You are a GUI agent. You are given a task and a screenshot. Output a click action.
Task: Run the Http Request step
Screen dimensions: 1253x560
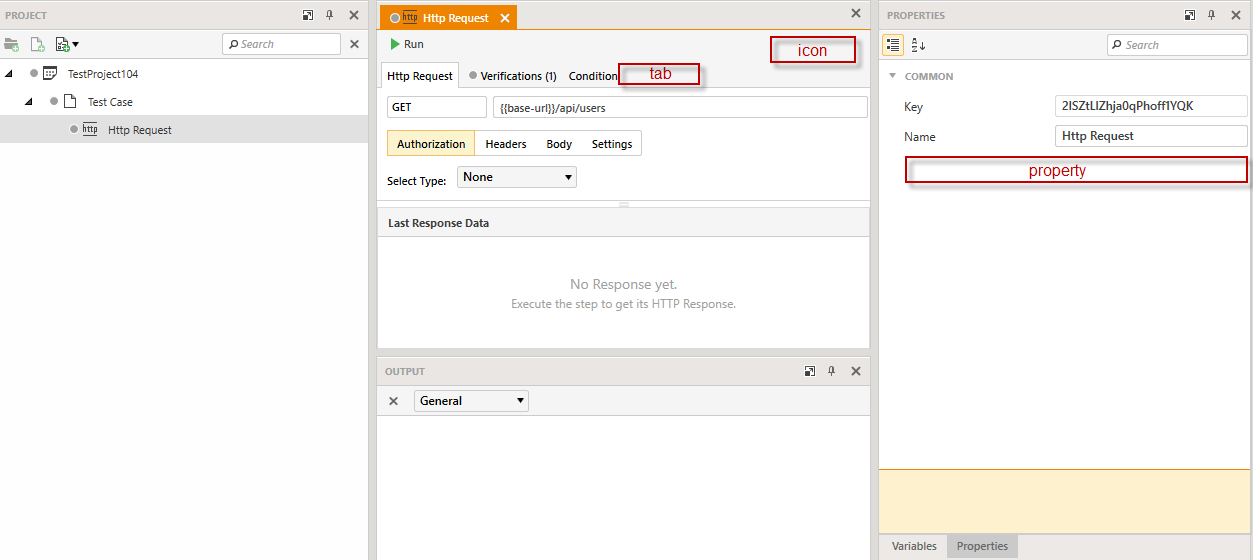406,44
